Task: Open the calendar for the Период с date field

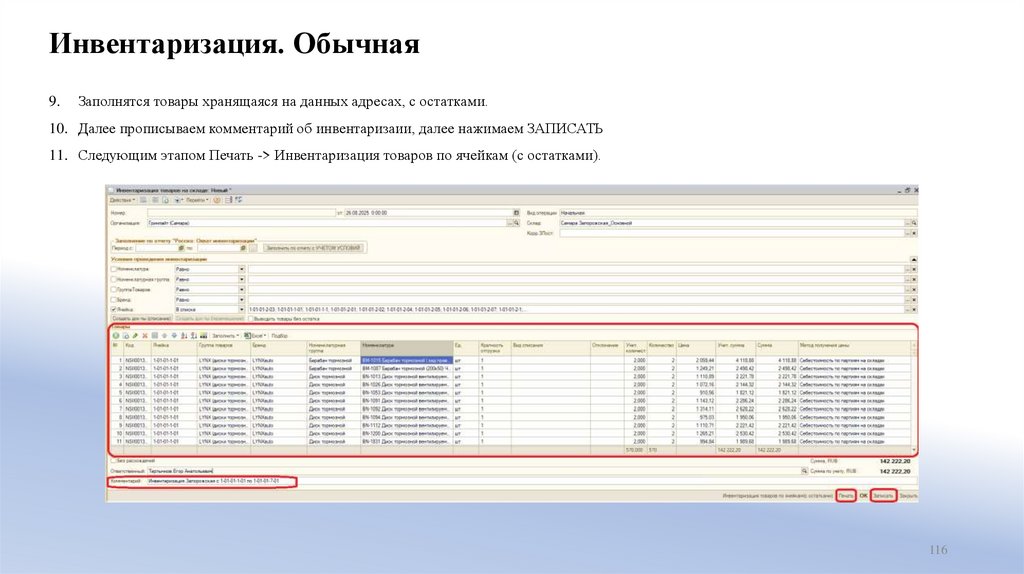Action: pos(181,248)
